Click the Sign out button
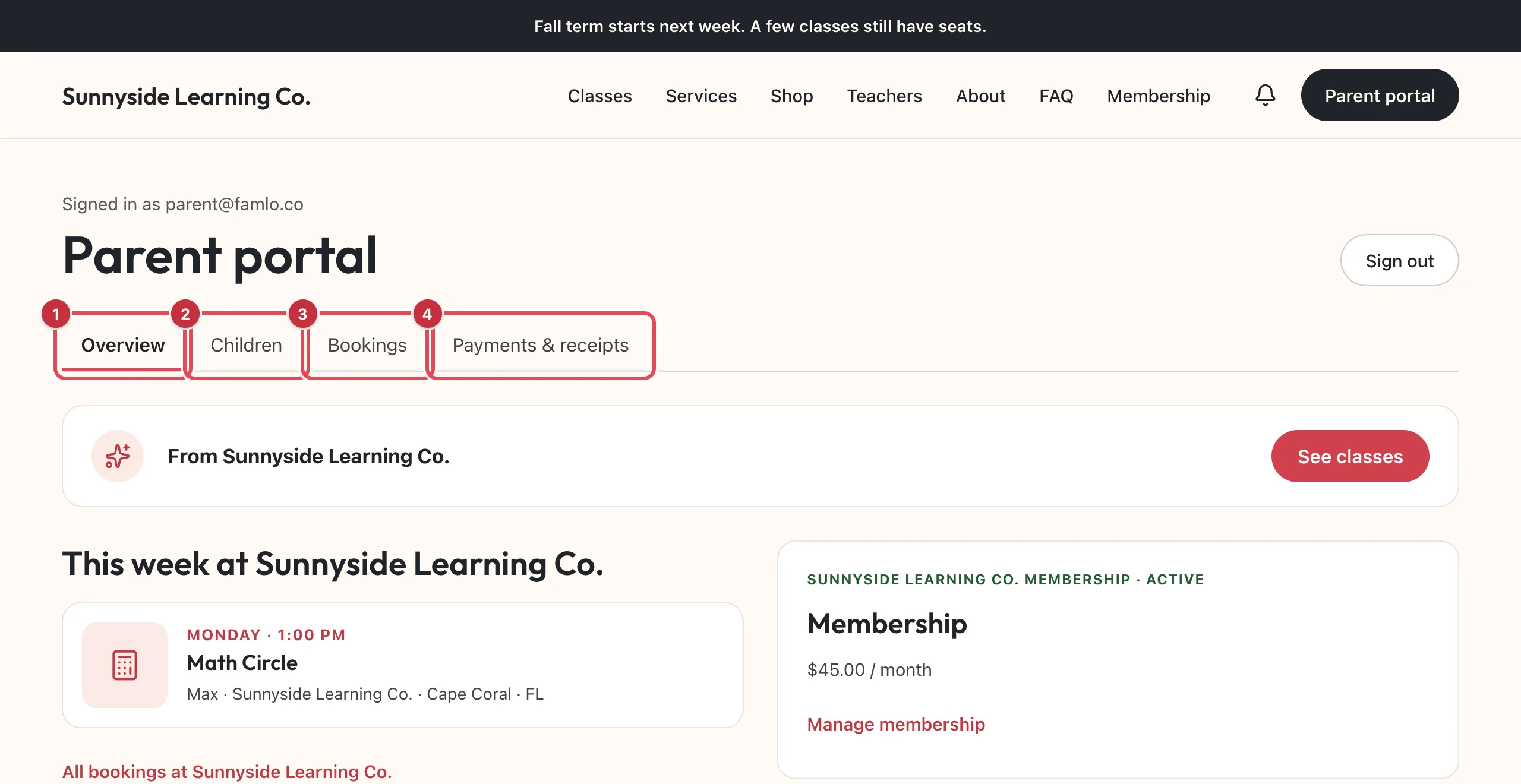 click(x=1399, y=260)
